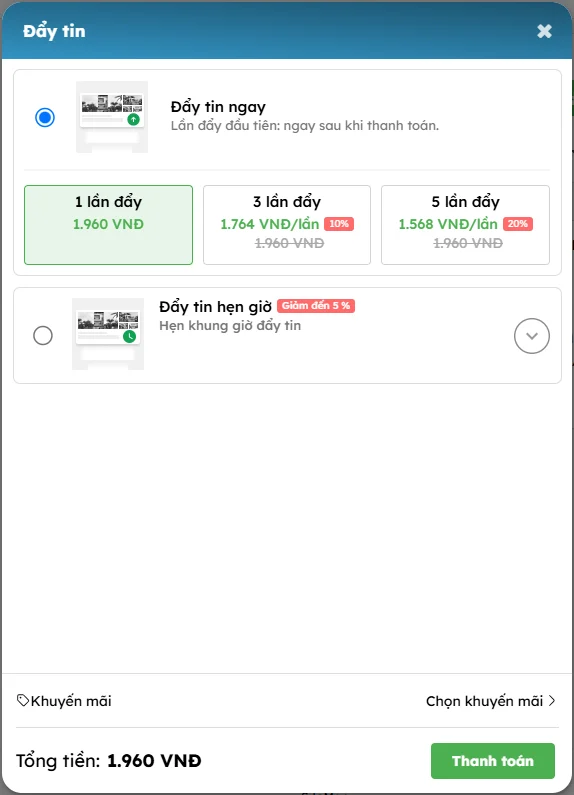574x795 pixels.
Task: Select the Đẩy tin ngay radio button
Action: 45,117
